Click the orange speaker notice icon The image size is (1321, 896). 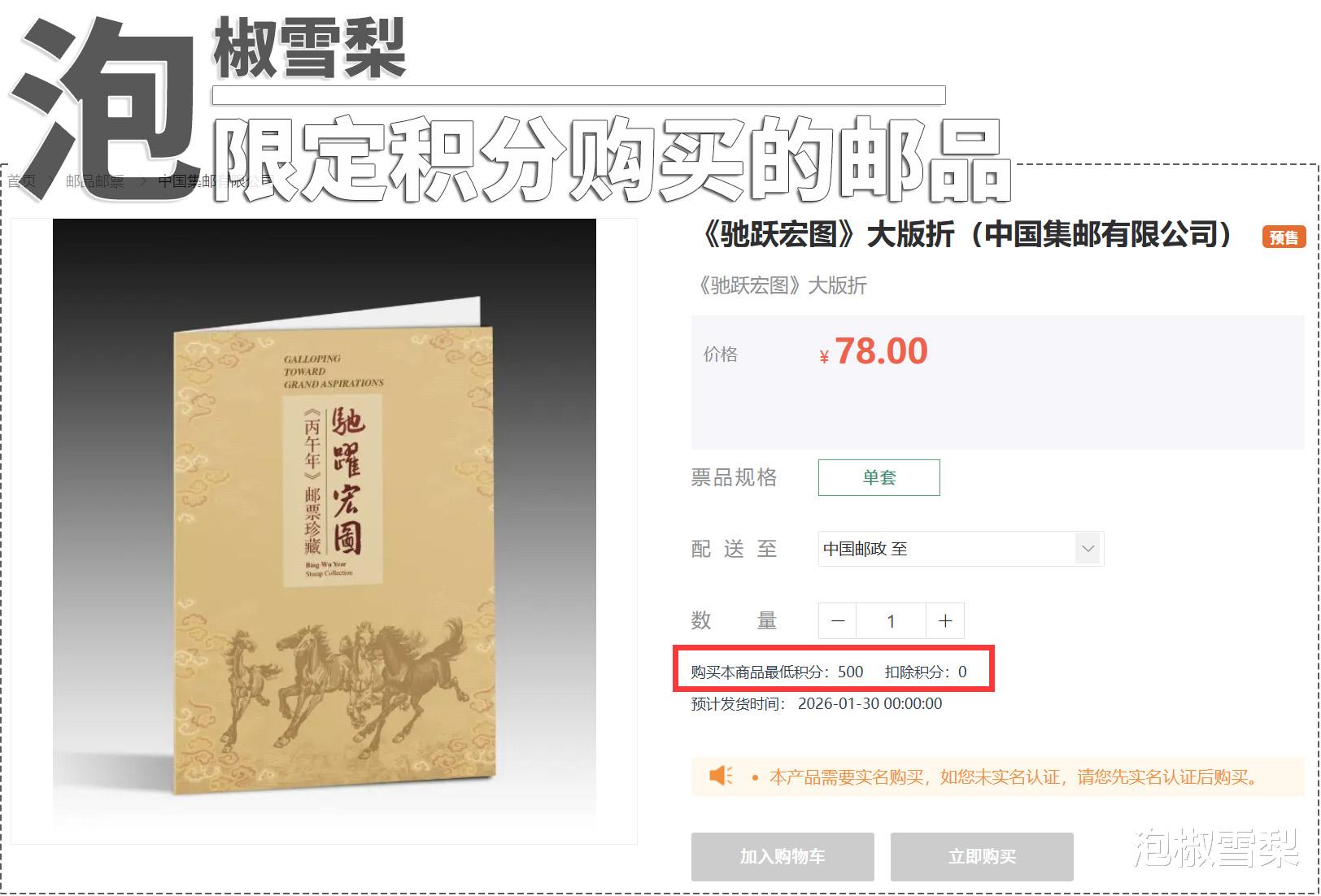(x=721, y=776)
